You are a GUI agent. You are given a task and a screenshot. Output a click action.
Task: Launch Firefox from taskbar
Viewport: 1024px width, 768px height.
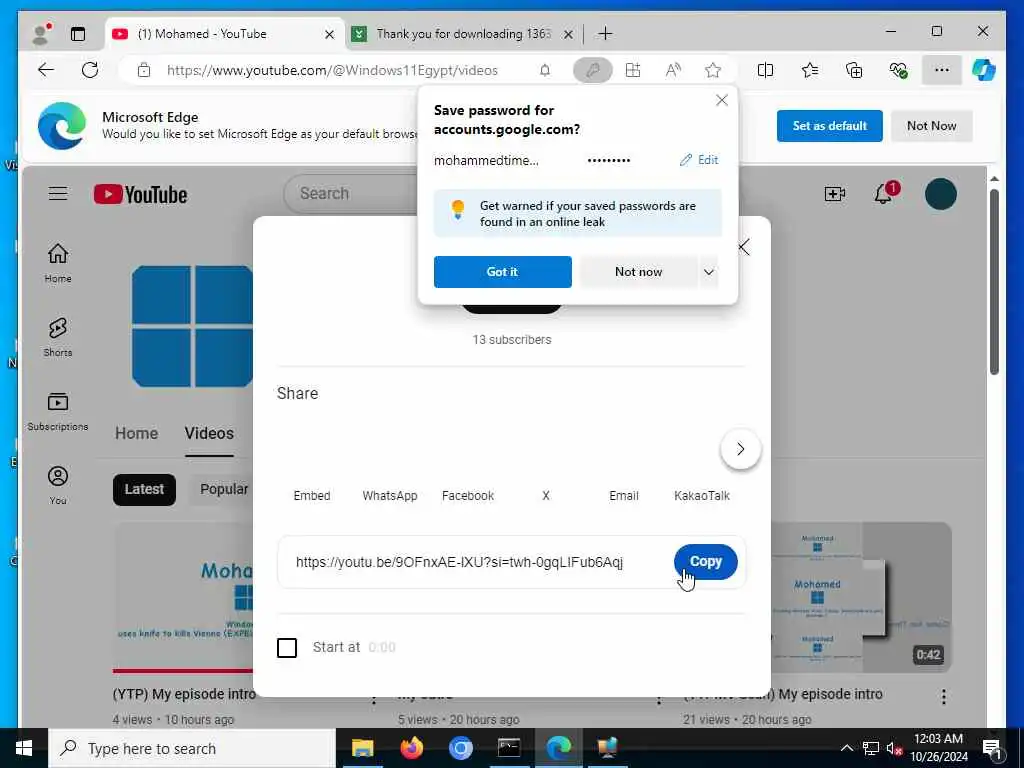411,748
